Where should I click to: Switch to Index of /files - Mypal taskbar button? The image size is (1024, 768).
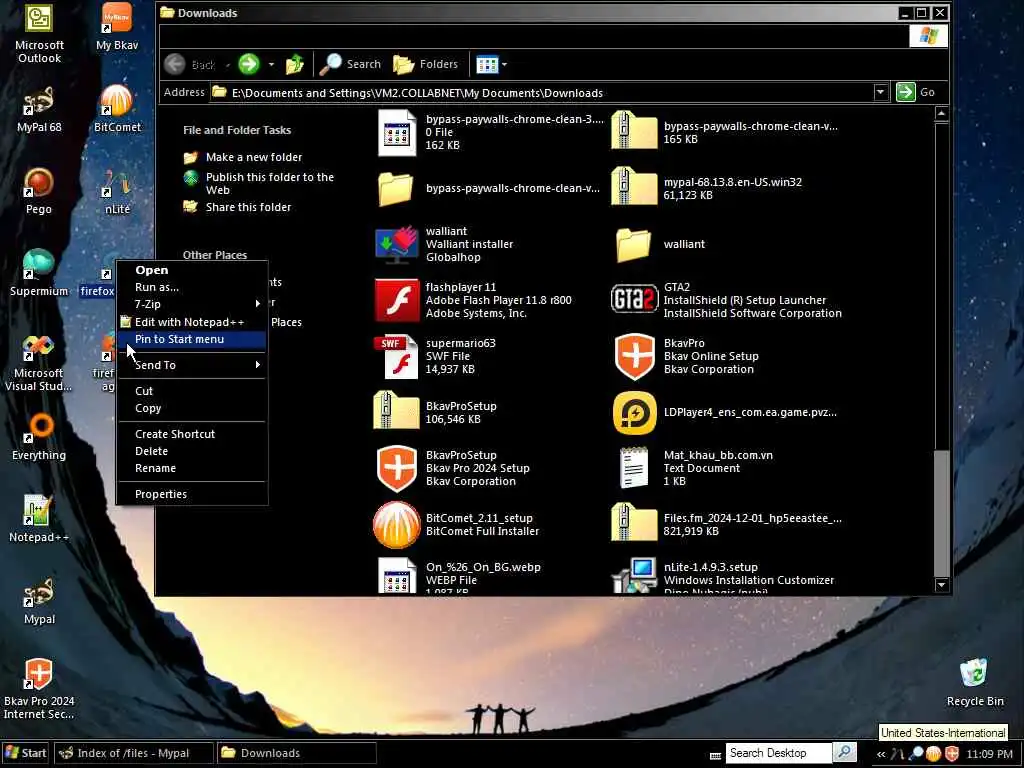(133, 753)
